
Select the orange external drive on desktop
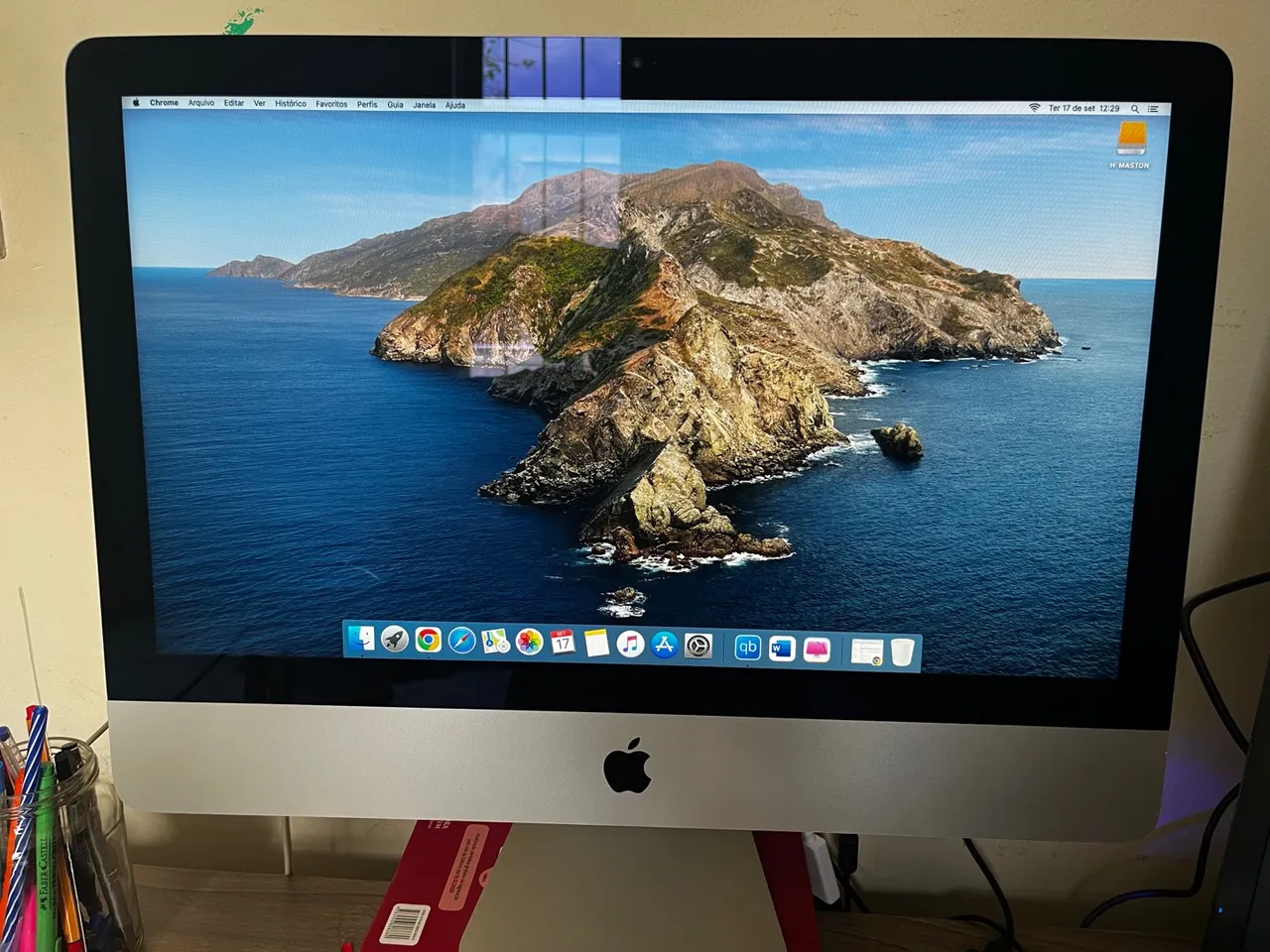pos(1131,140)
